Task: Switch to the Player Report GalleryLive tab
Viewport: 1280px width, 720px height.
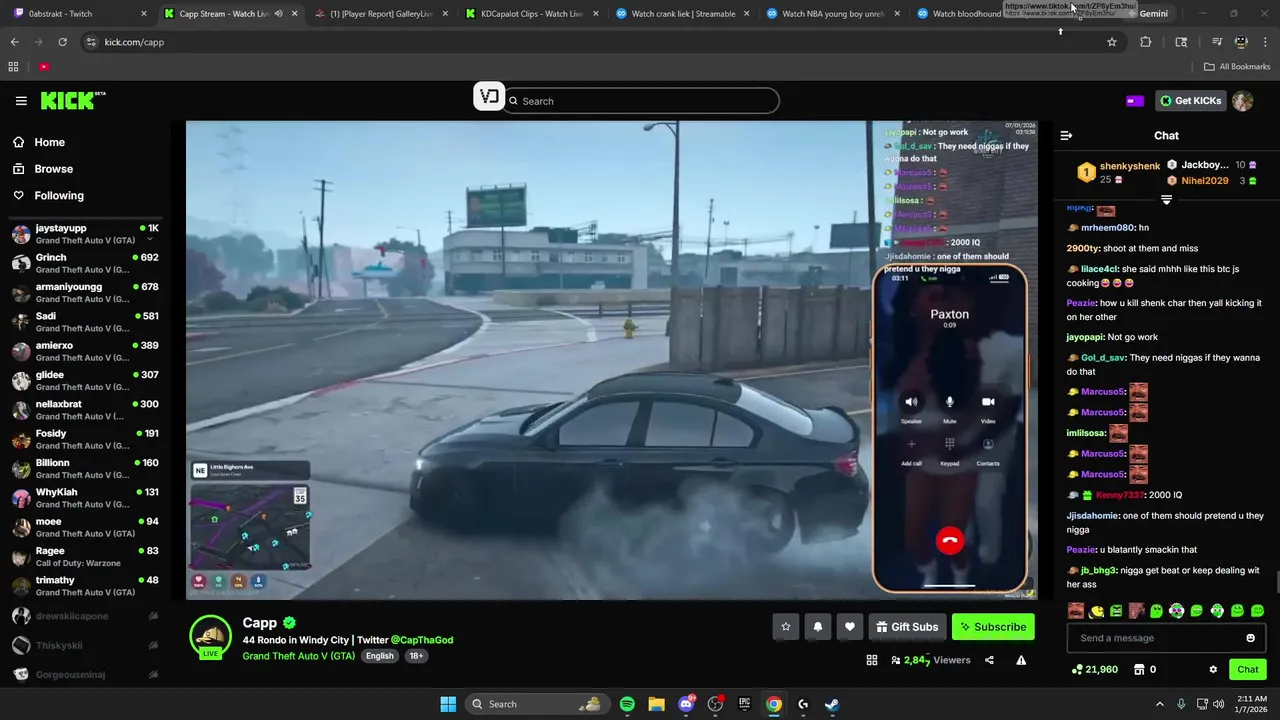Action: click(x=380, y=14)
